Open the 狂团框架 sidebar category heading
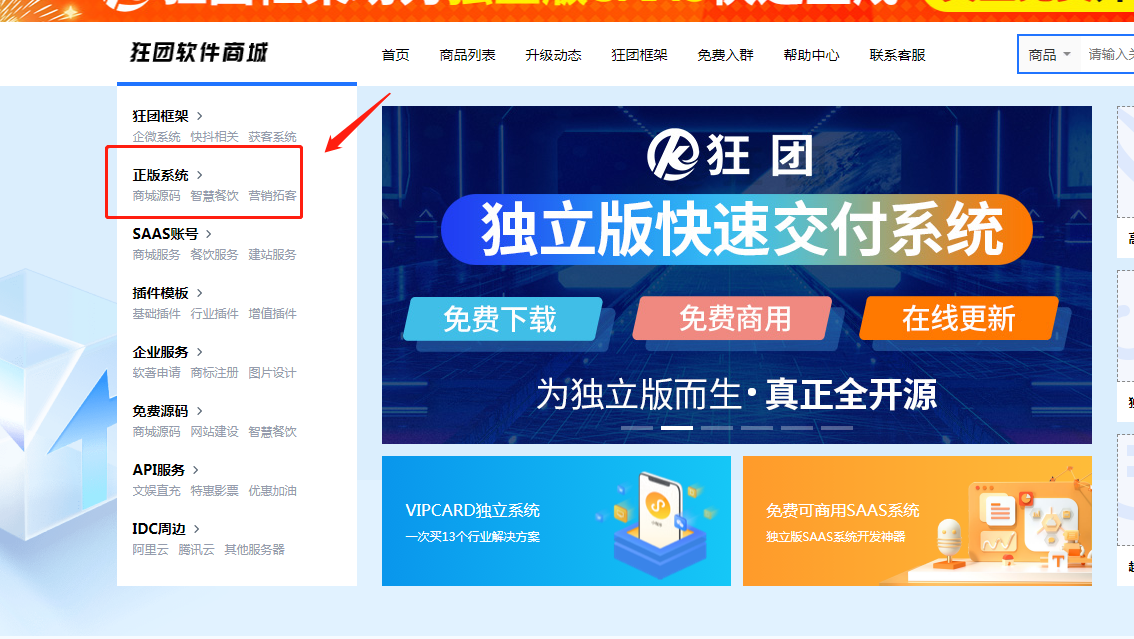The image size is (1134, 639). 161,116
